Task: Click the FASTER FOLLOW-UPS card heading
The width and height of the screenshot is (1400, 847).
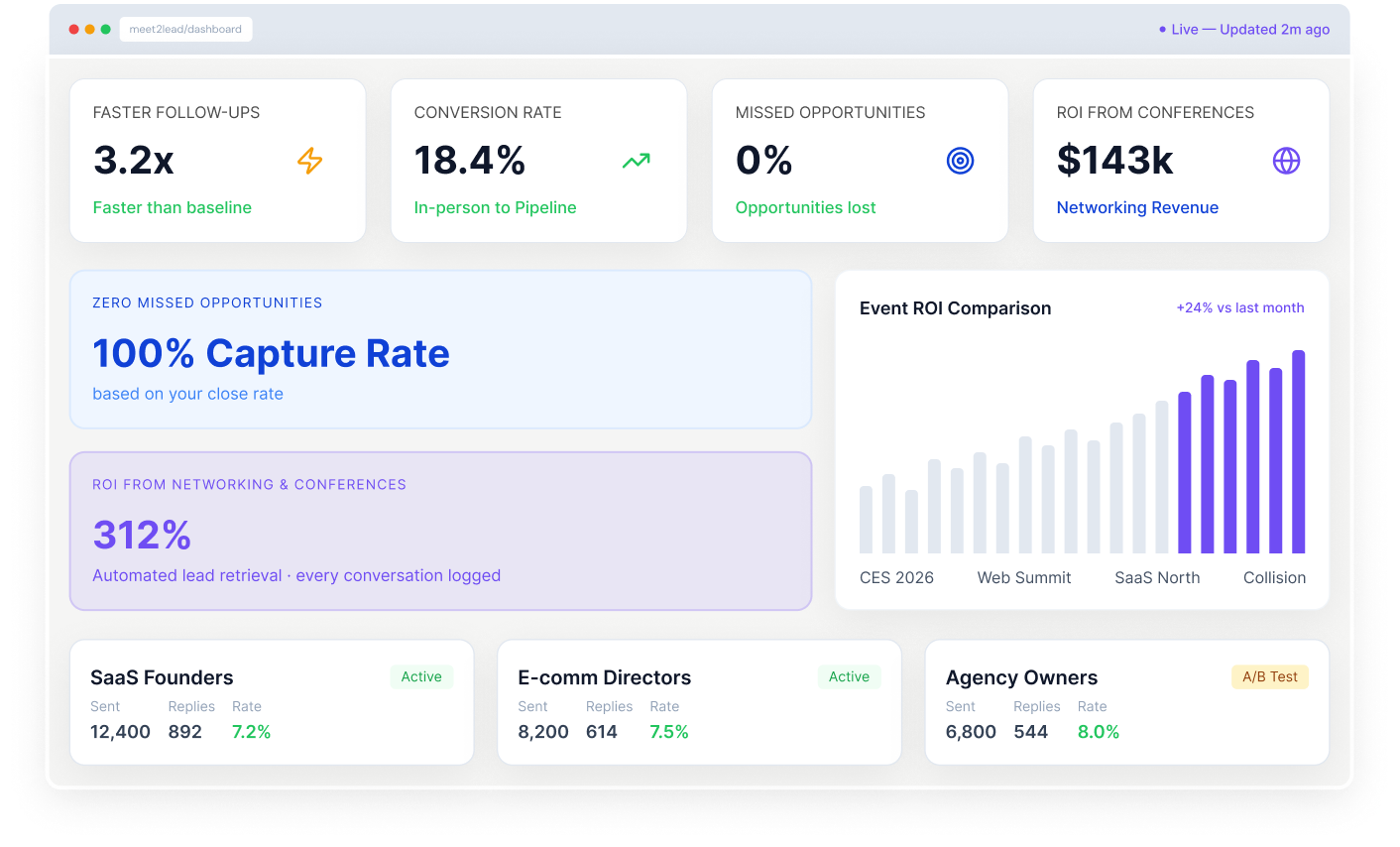Action: click(x=176, y=113)
